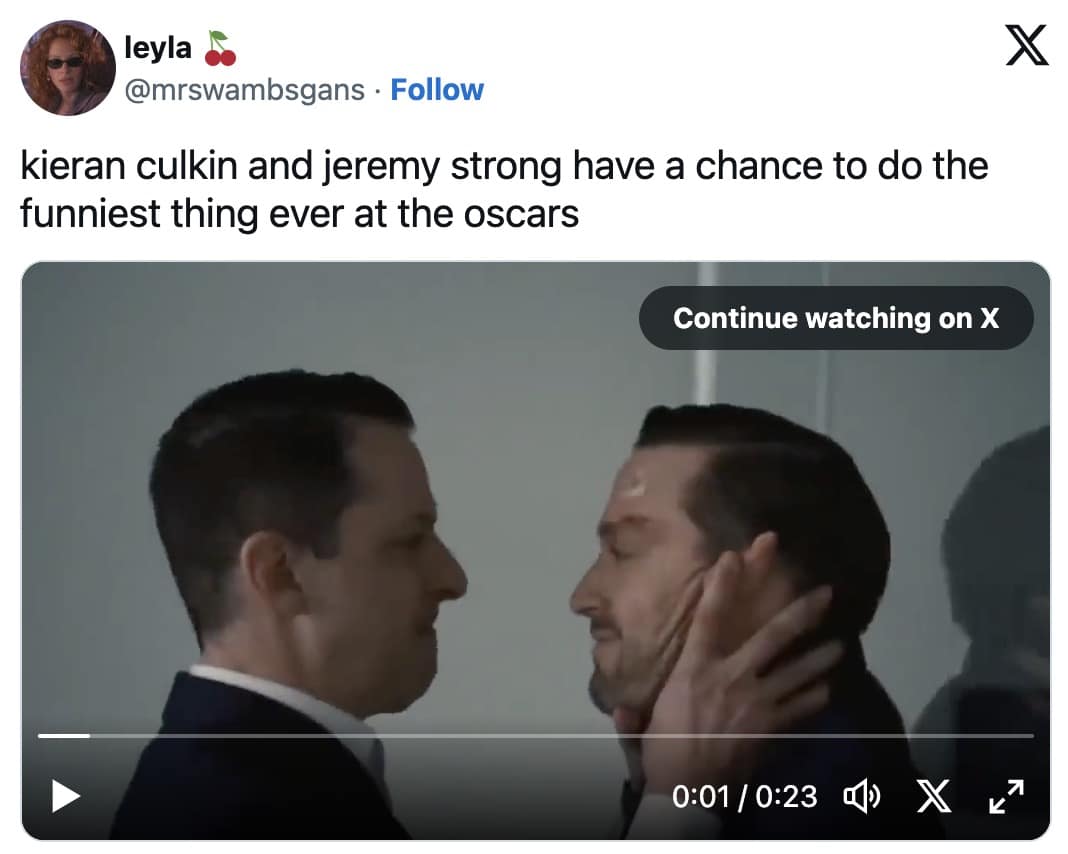The width and height of the screenshot is (1068, 854).
Task: Click the tweet text line starting "kieran culkin"
Action: (x=504, y=166)
